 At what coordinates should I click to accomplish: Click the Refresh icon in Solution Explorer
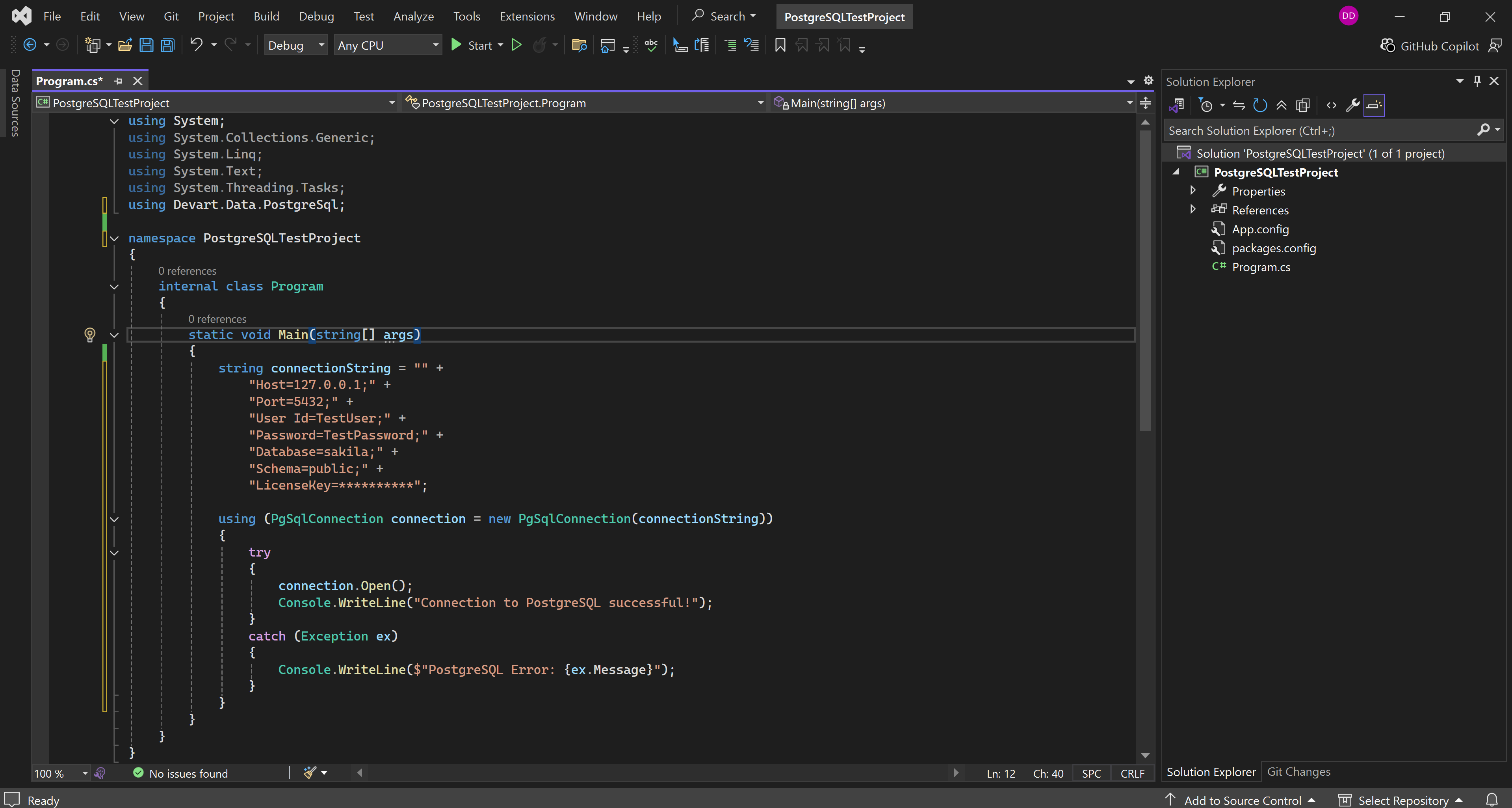[1260, 105]
